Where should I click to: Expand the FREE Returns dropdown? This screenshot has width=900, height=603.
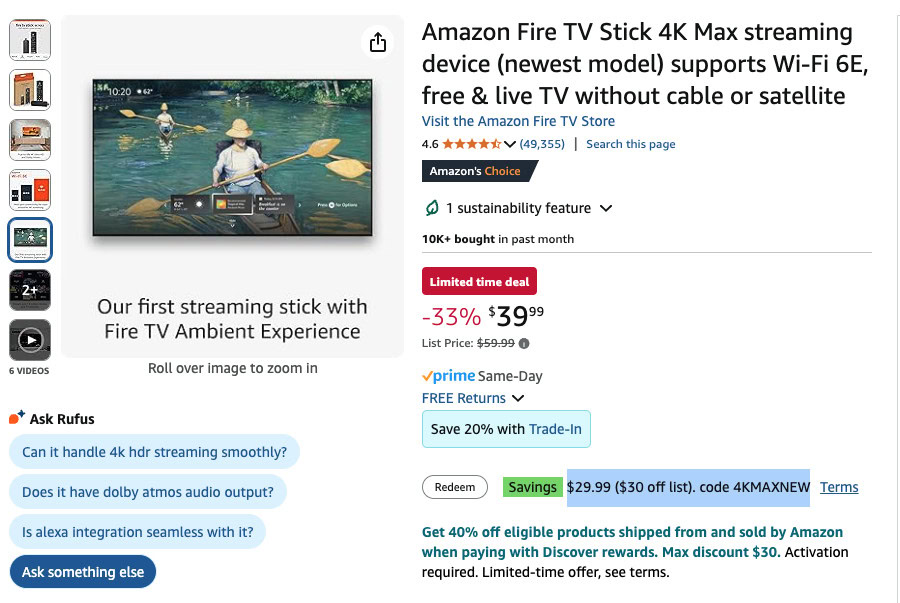pyautogui.click(x=518, y=398)
